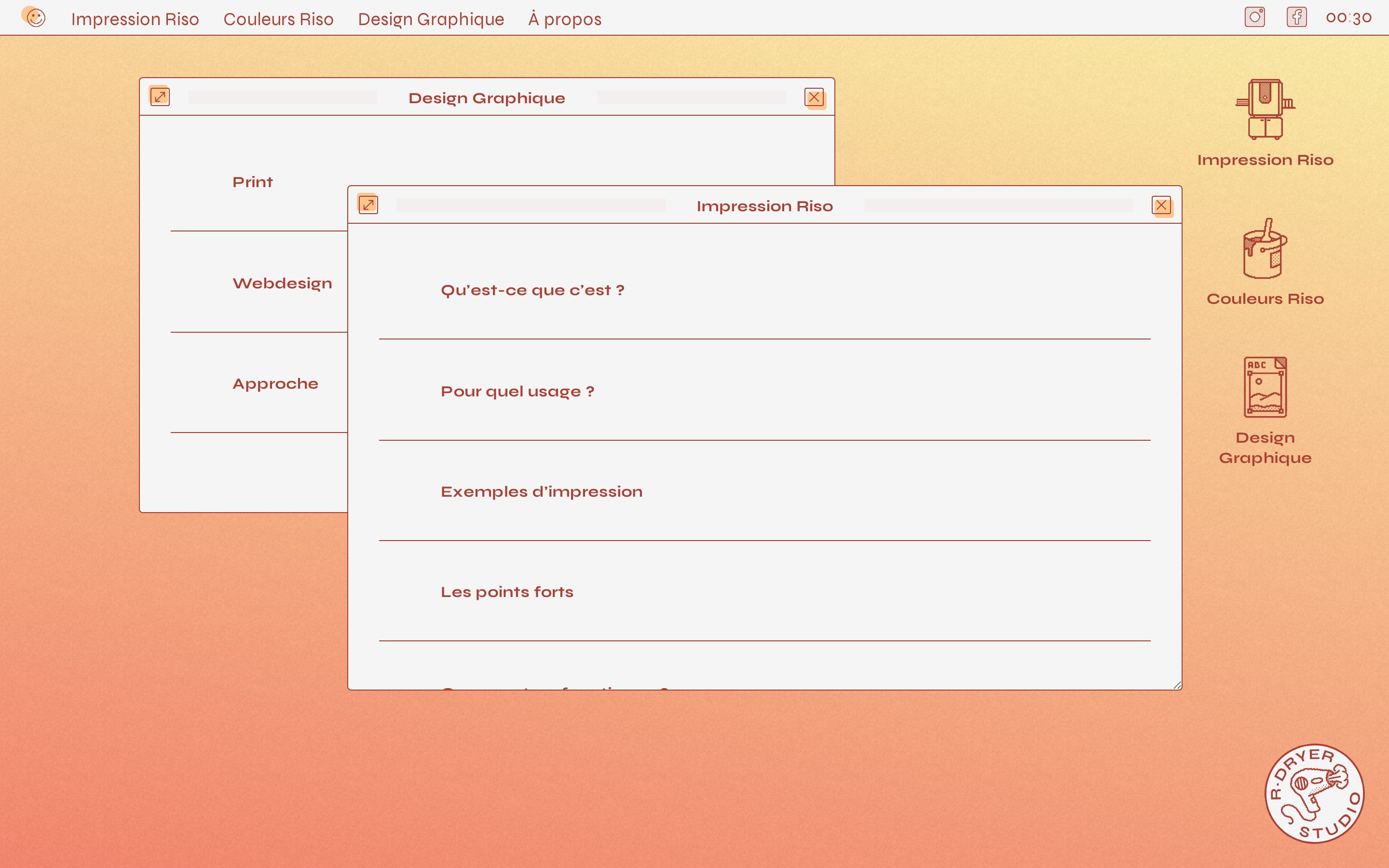Open the Instagram icon link
1389x868 pixels.
click(1255, 17)
